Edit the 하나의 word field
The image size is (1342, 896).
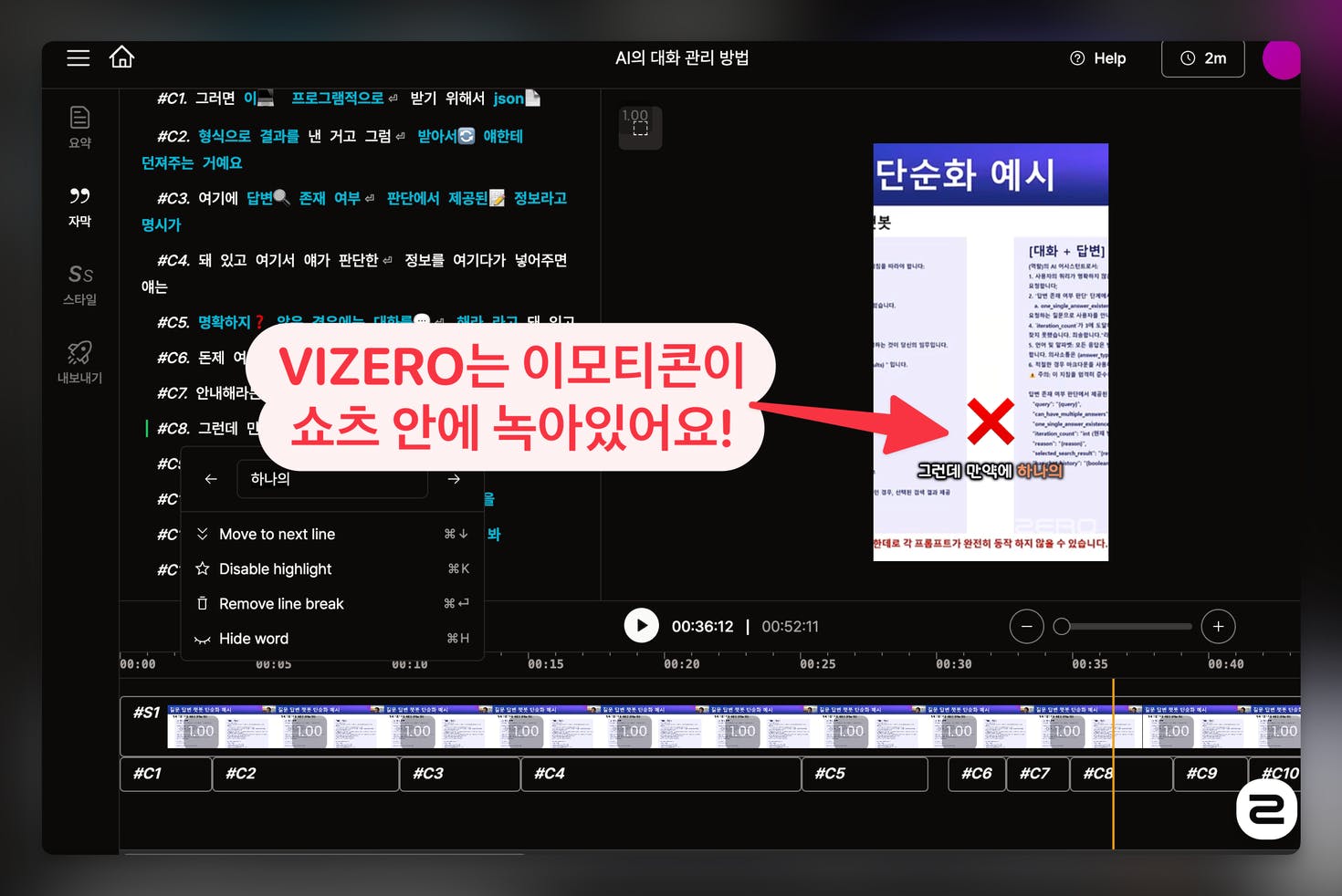coord(332,479)
